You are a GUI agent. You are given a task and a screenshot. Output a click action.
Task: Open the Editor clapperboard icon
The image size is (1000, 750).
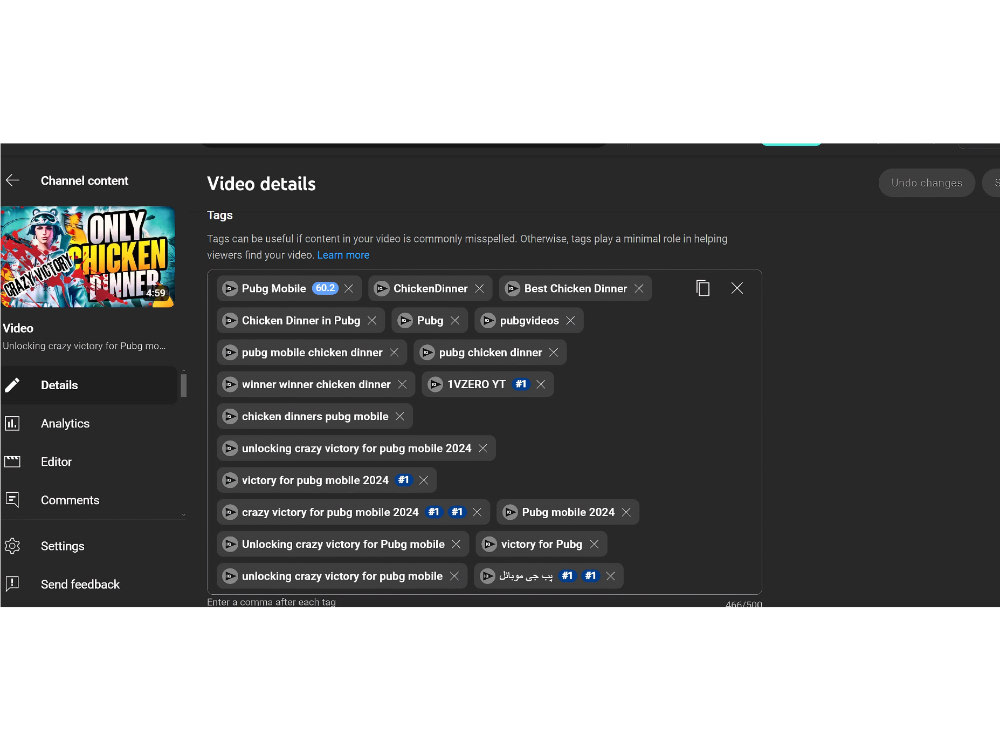(12, 462)
